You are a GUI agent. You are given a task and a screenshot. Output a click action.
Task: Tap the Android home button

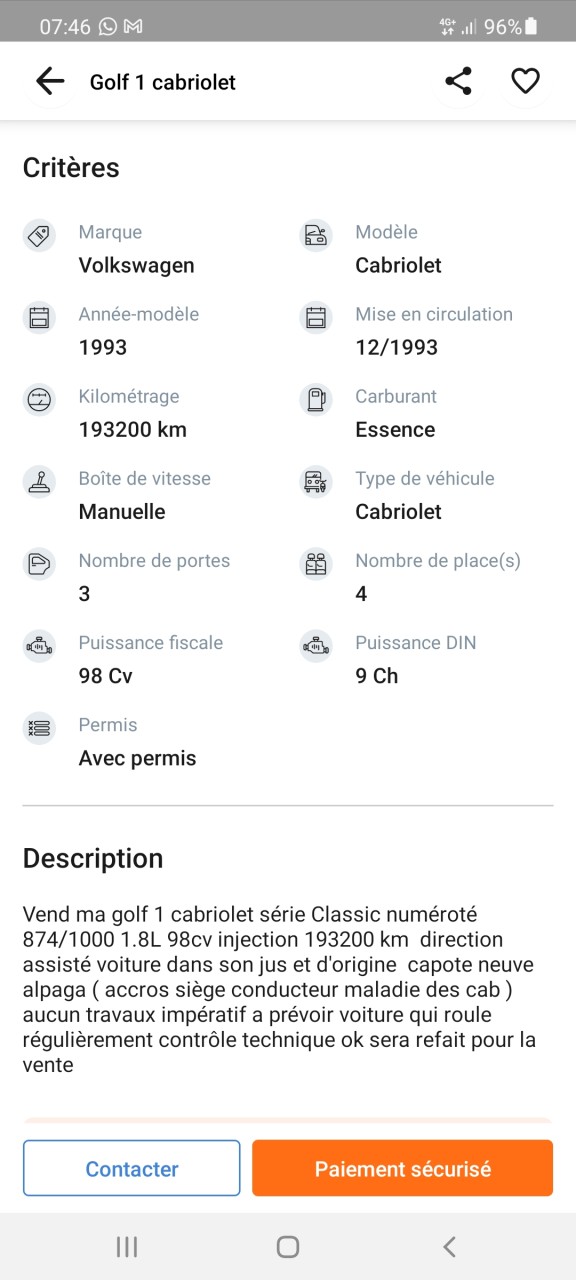click(288, 1246)
